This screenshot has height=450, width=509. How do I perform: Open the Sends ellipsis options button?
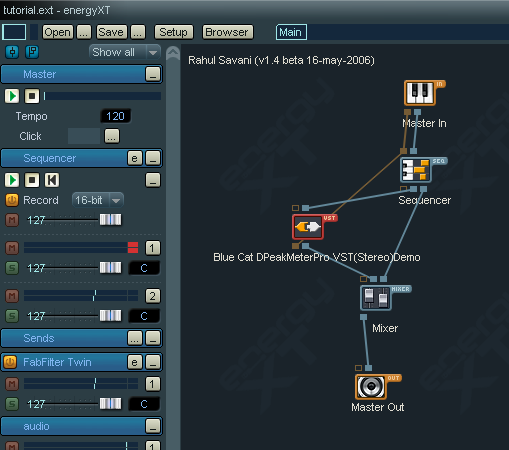(135, 338)
